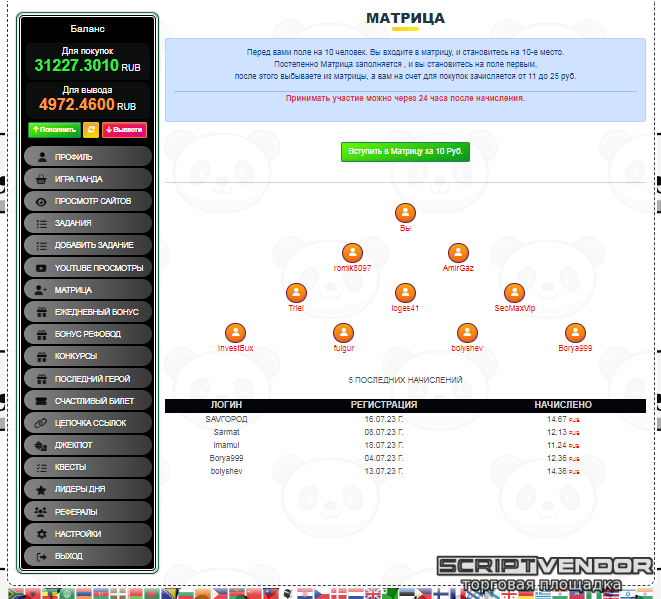Click the fulgur user avatar icon
The height and width of the screenshot is (599, 661).
click(x=343, y=333)
